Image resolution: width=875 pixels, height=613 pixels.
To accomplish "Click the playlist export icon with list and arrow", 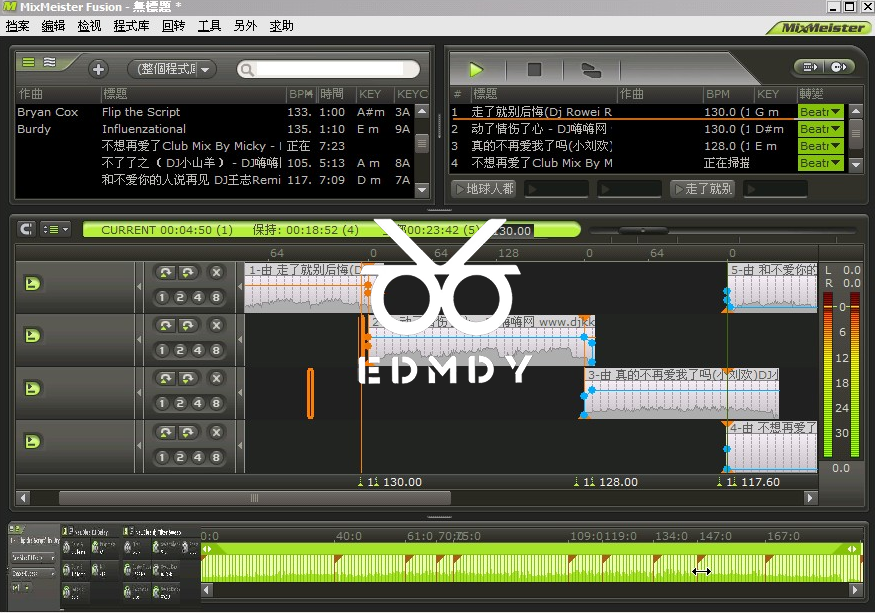I will click(x=810, y=67).
